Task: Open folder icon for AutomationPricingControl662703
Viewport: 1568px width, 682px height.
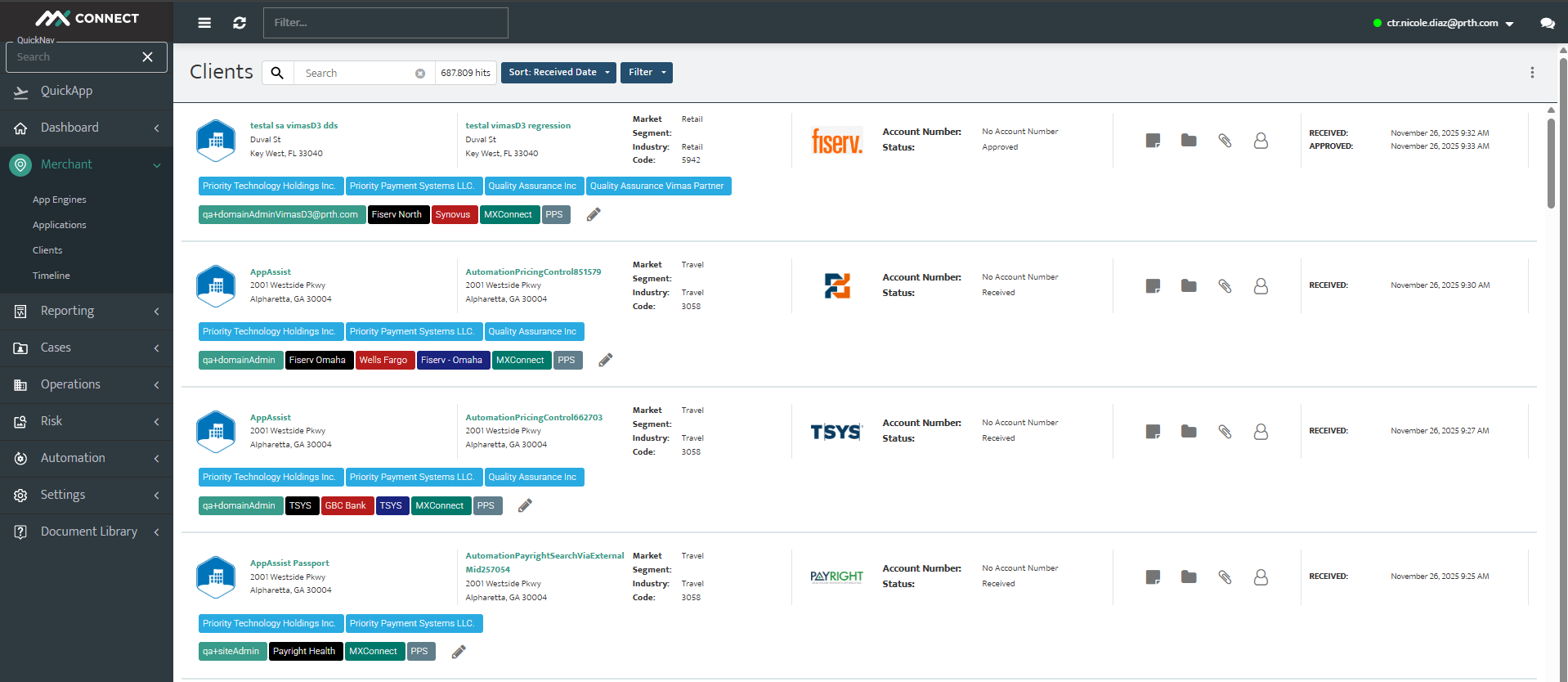Action: [x=1189, y=432]
